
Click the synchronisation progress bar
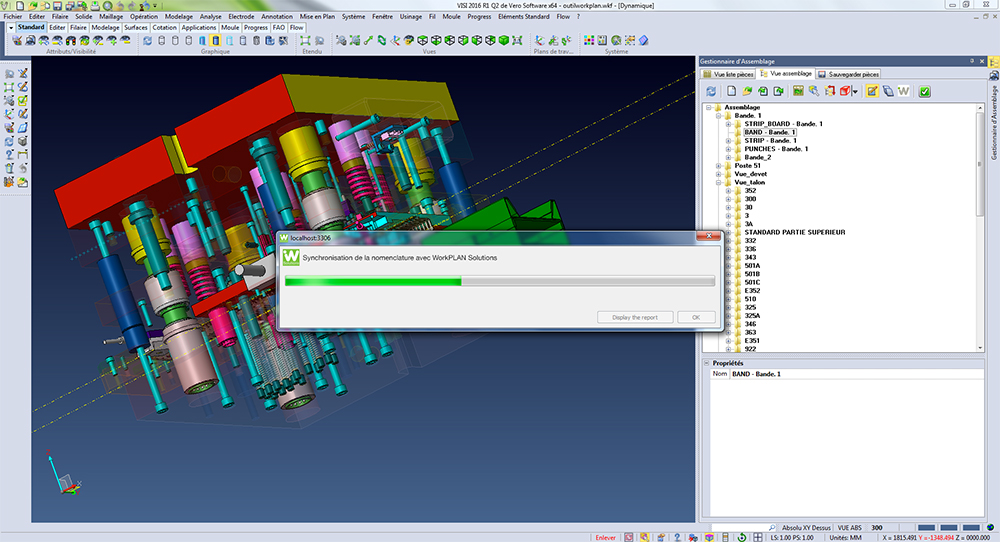pyautogui.click(x=499, y=281)
